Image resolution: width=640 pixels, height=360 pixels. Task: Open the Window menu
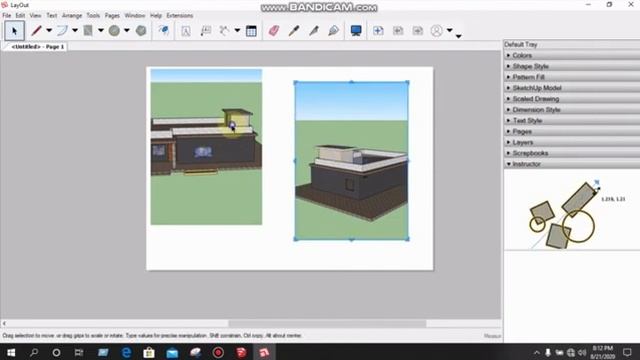[x=135, y=16]
